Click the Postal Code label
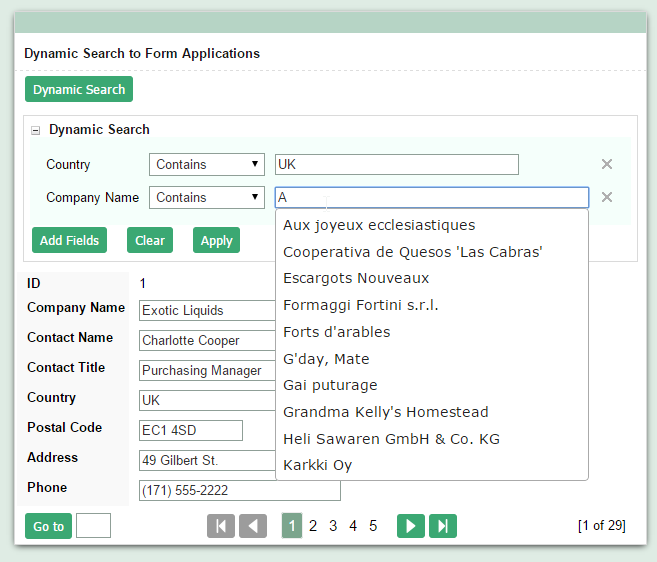The image size is (657, 562). click(x=65, y=427)
